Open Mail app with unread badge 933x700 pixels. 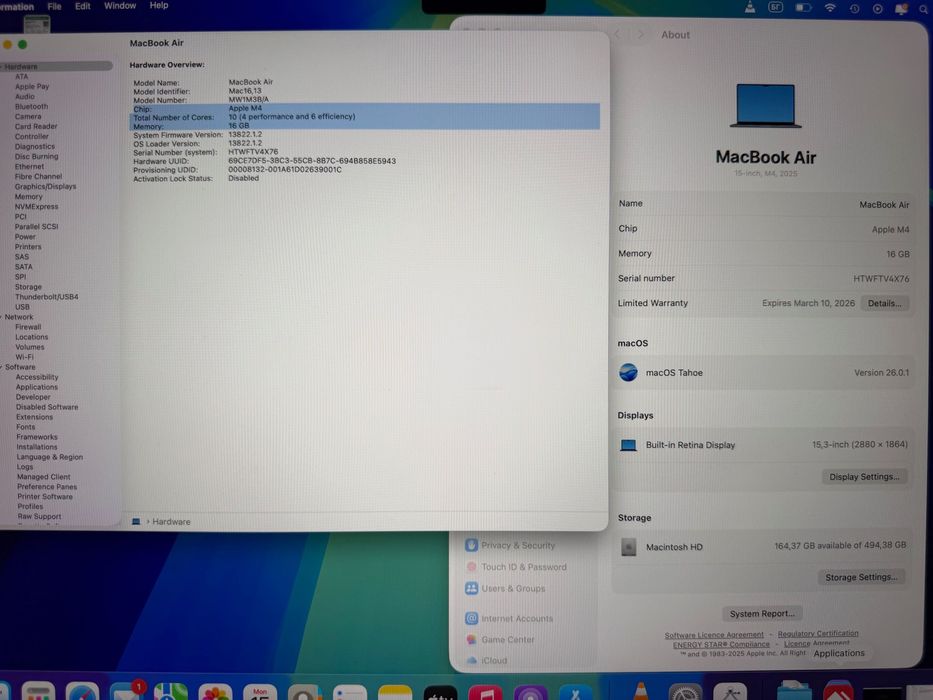[x=127, y=690]
